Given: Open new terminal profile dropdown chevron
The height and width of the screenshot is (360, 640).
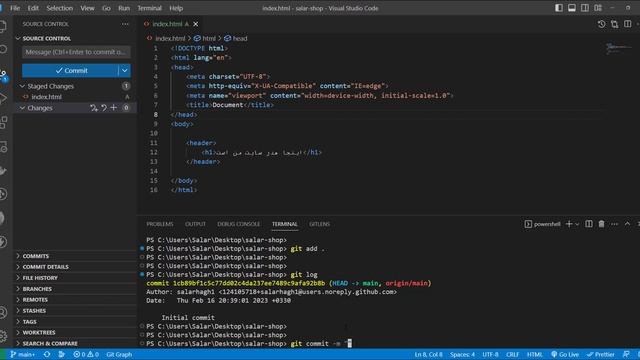Looking at the screenshot, I should 577,224.
